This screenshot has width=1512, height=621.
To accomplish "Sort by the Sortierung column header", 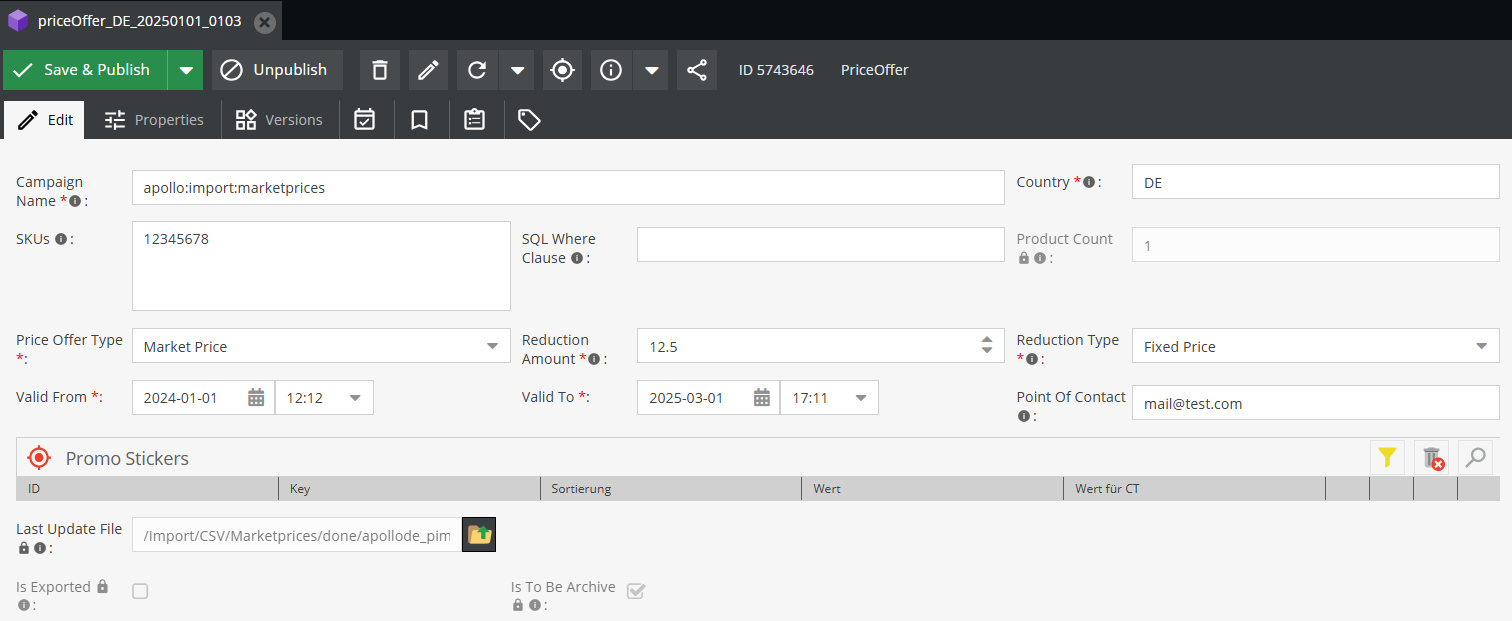I will click(x=671, y=489).
